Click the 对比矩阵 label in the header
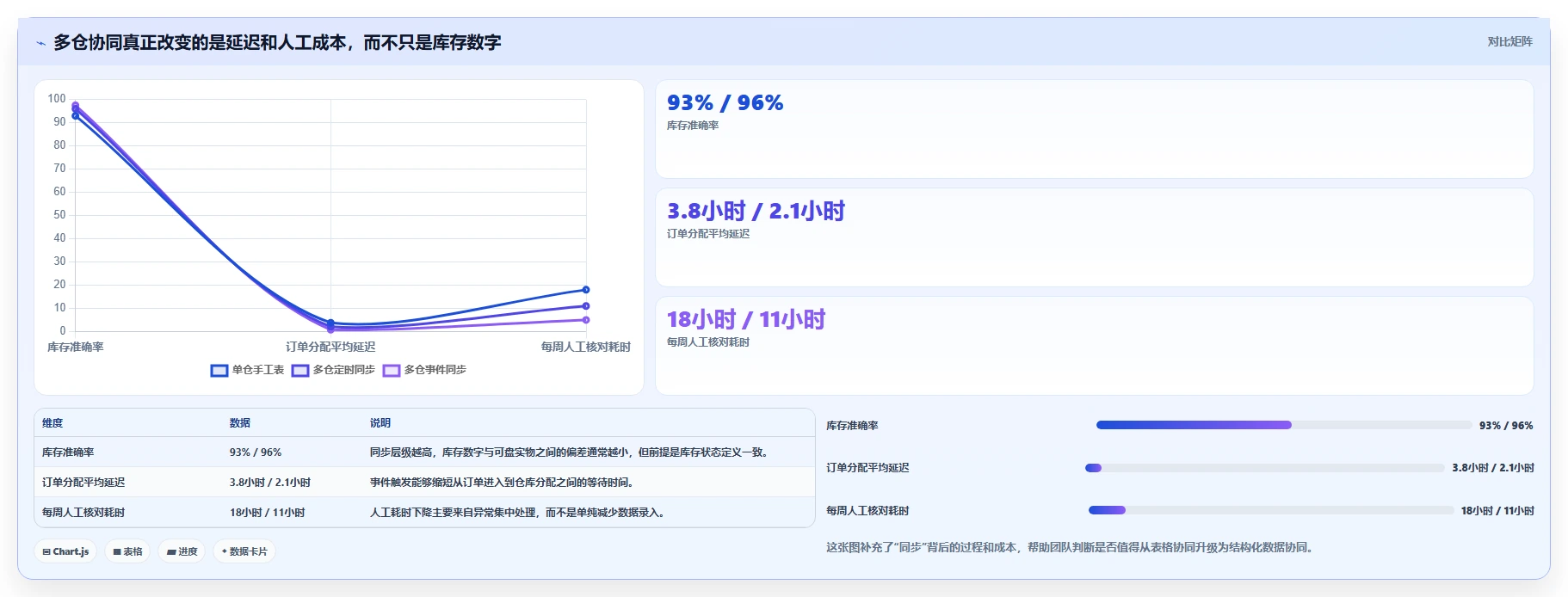The height and width of the screenshot is (597, 1568). (x=1509, y=41)
